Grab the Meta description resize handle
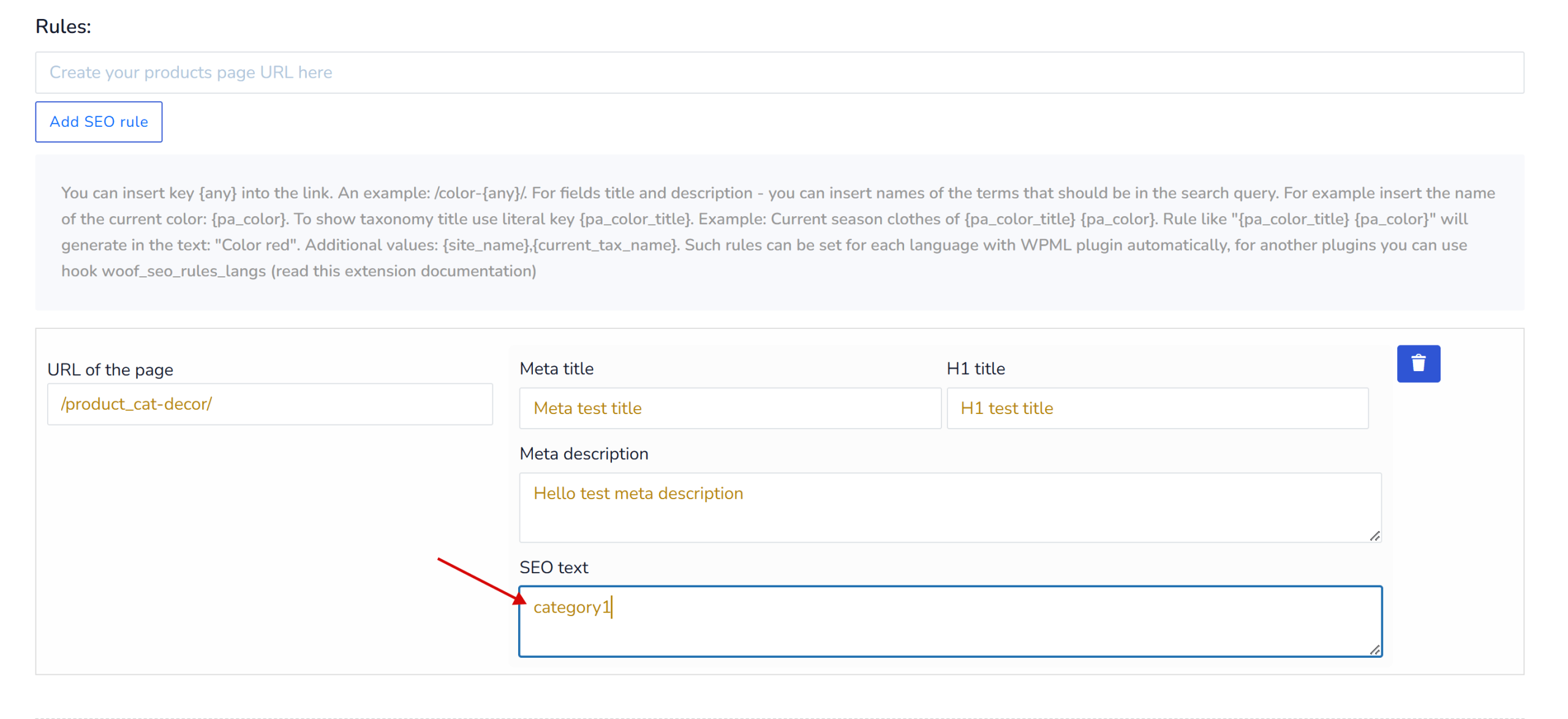 [x=1374, y=536]
